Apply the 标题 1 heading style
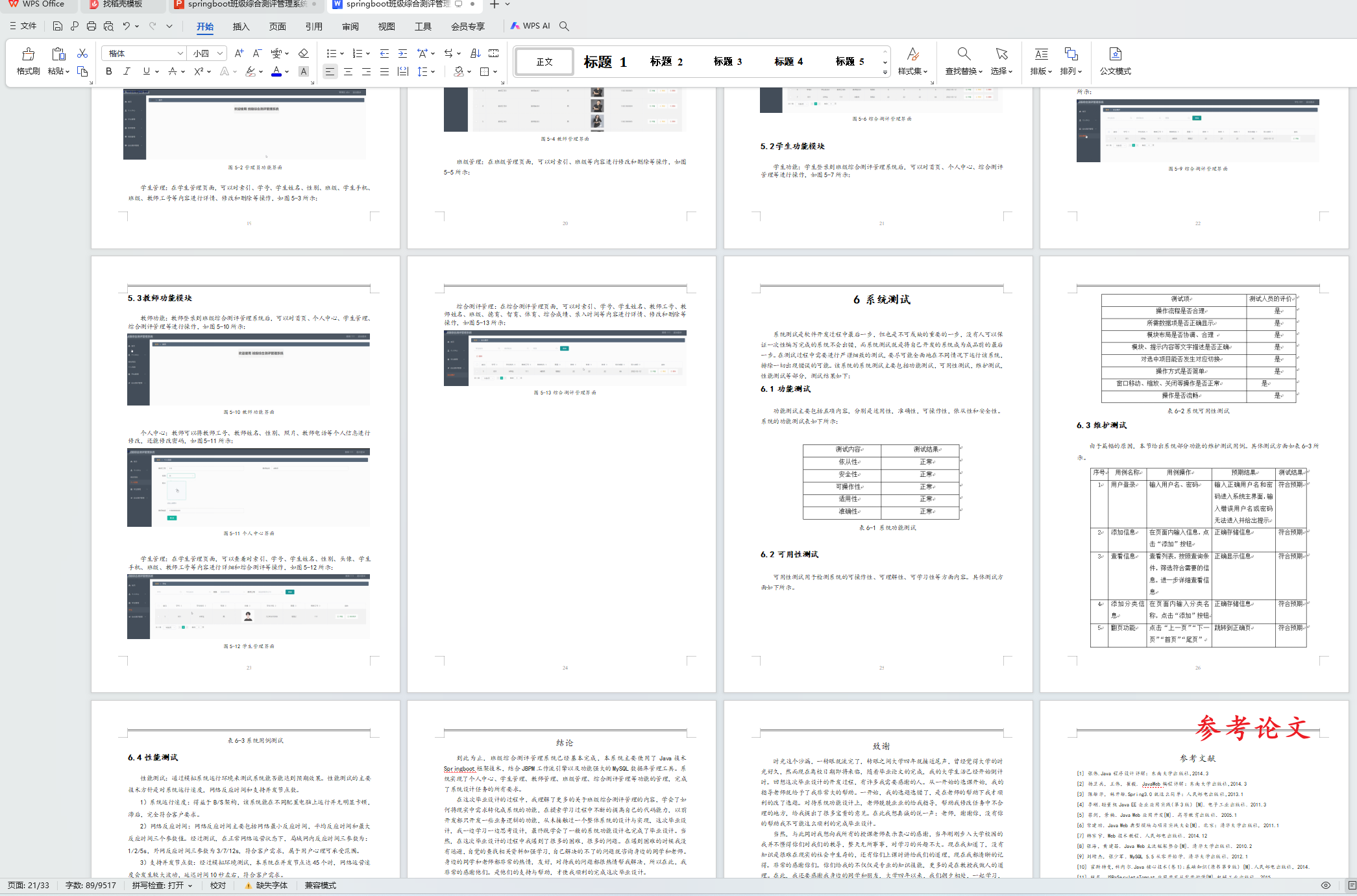 (605, 62)
